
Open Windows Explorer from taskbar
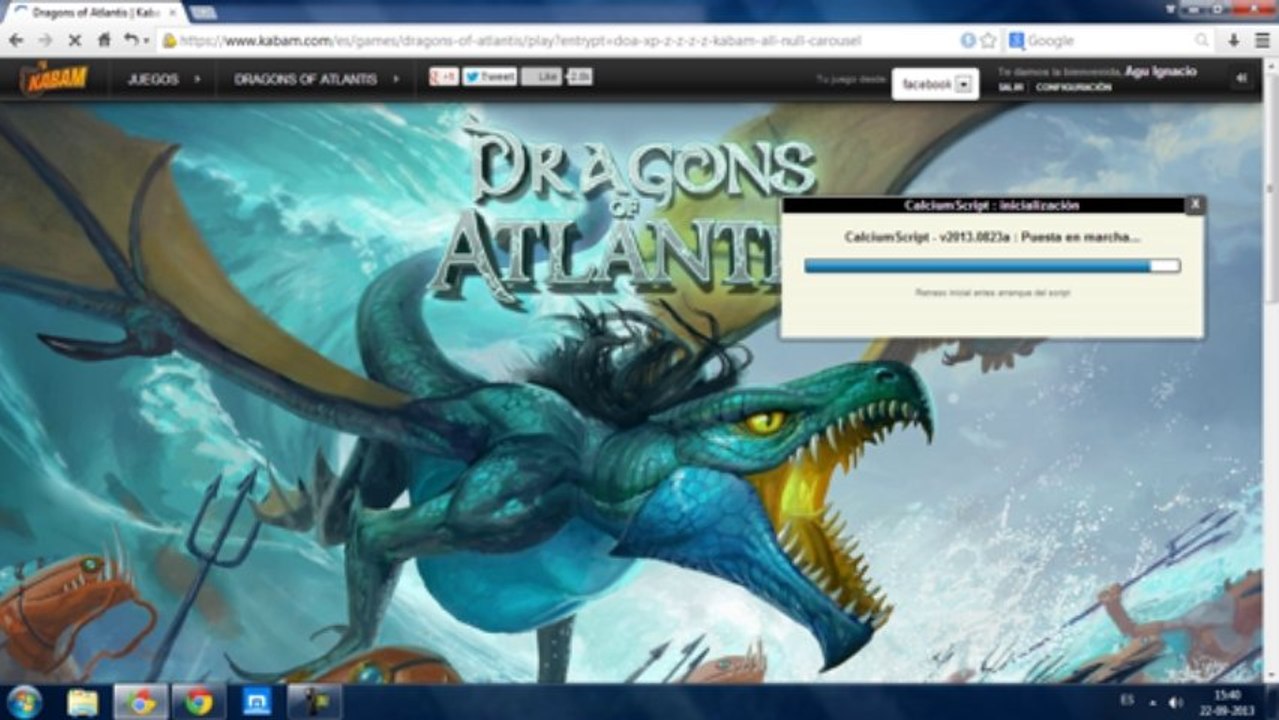pos(83,702)
